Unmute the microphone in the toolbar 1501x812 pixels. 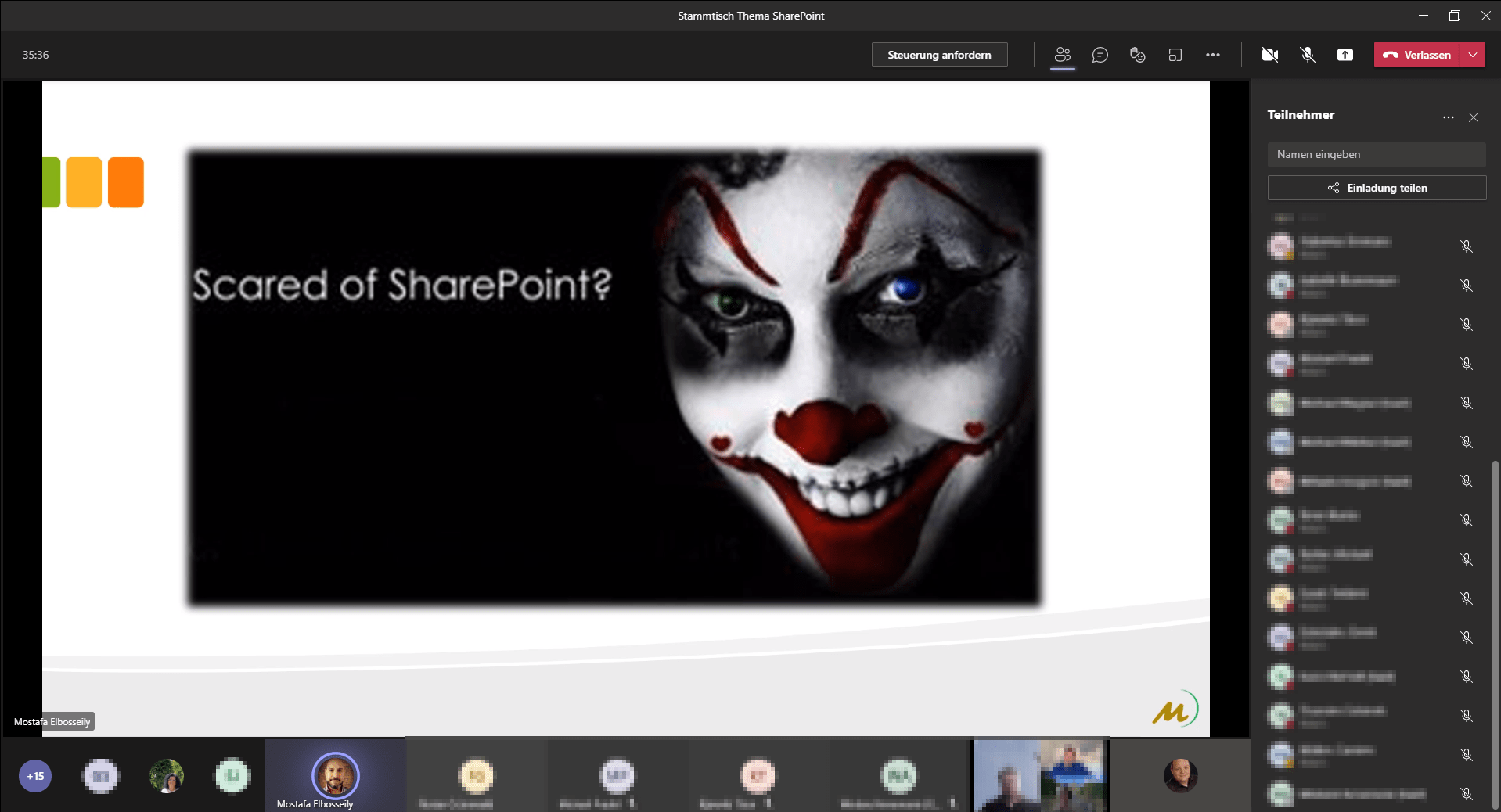point(1307,55)
